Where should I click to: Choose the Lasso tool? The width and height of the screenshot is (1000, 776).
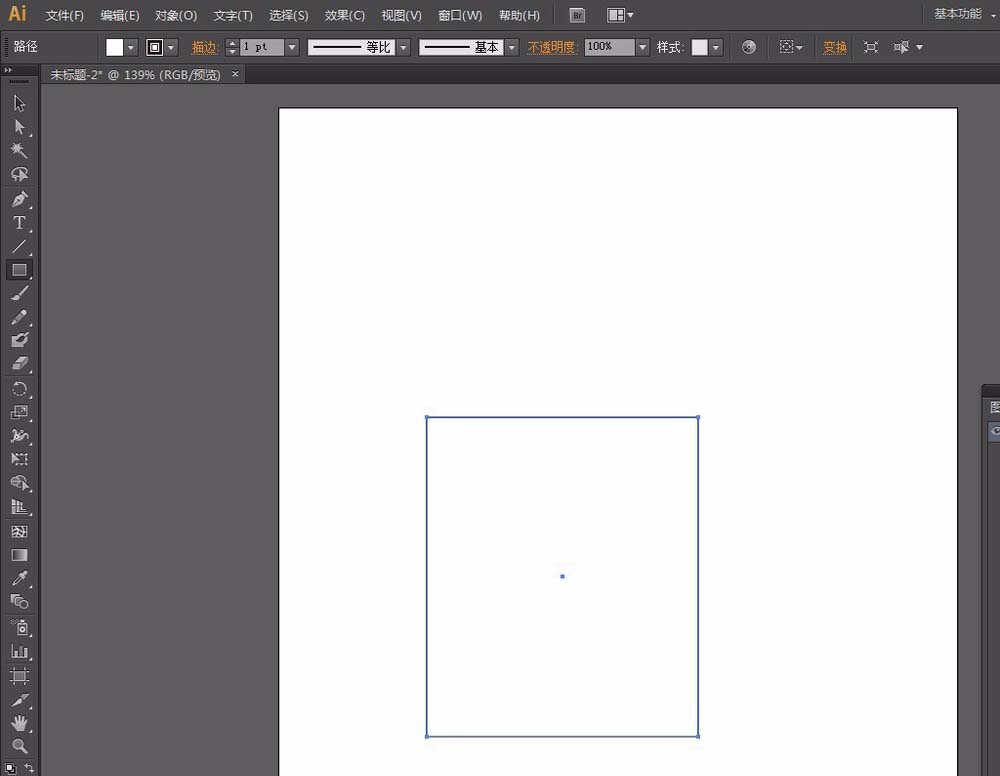(x=19, y=174)
